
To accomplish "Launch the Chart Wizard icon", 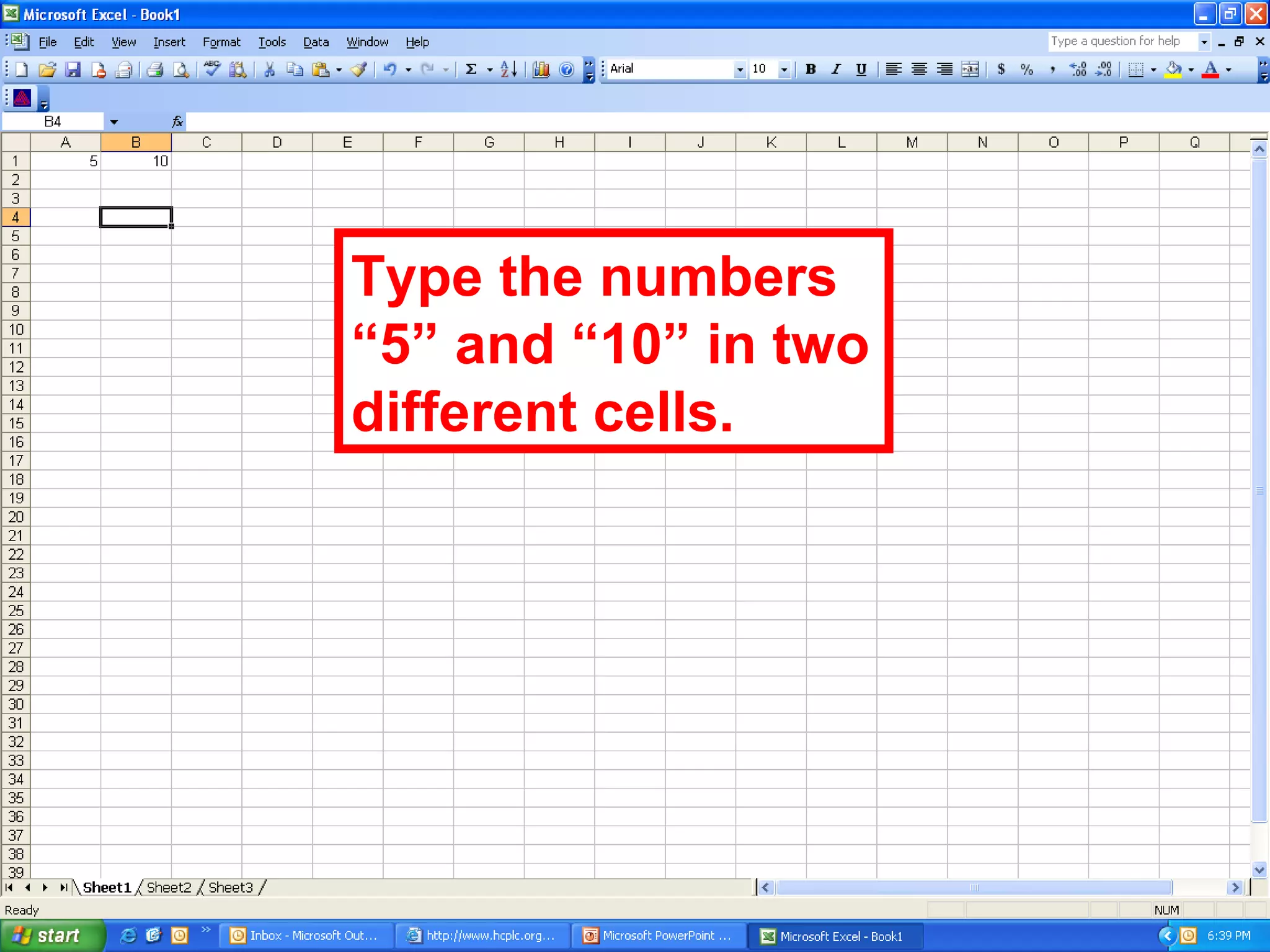I will (x=541, y=69).
